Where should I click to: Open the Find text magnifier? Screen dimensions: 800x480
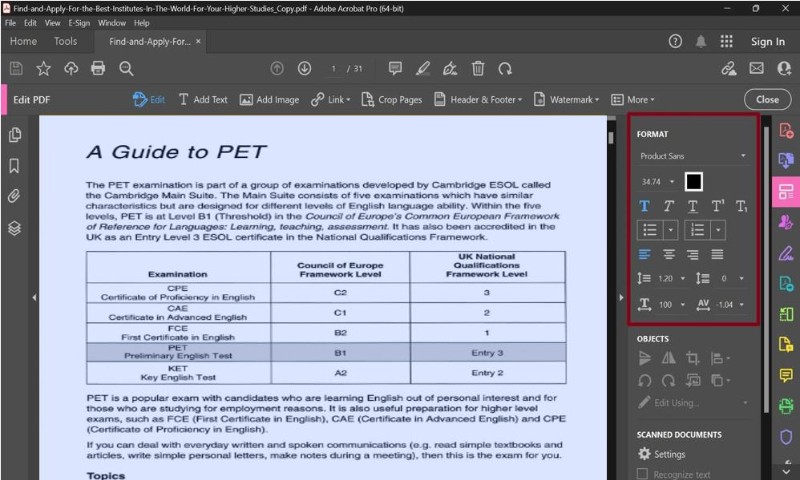[x=126, y=68]
